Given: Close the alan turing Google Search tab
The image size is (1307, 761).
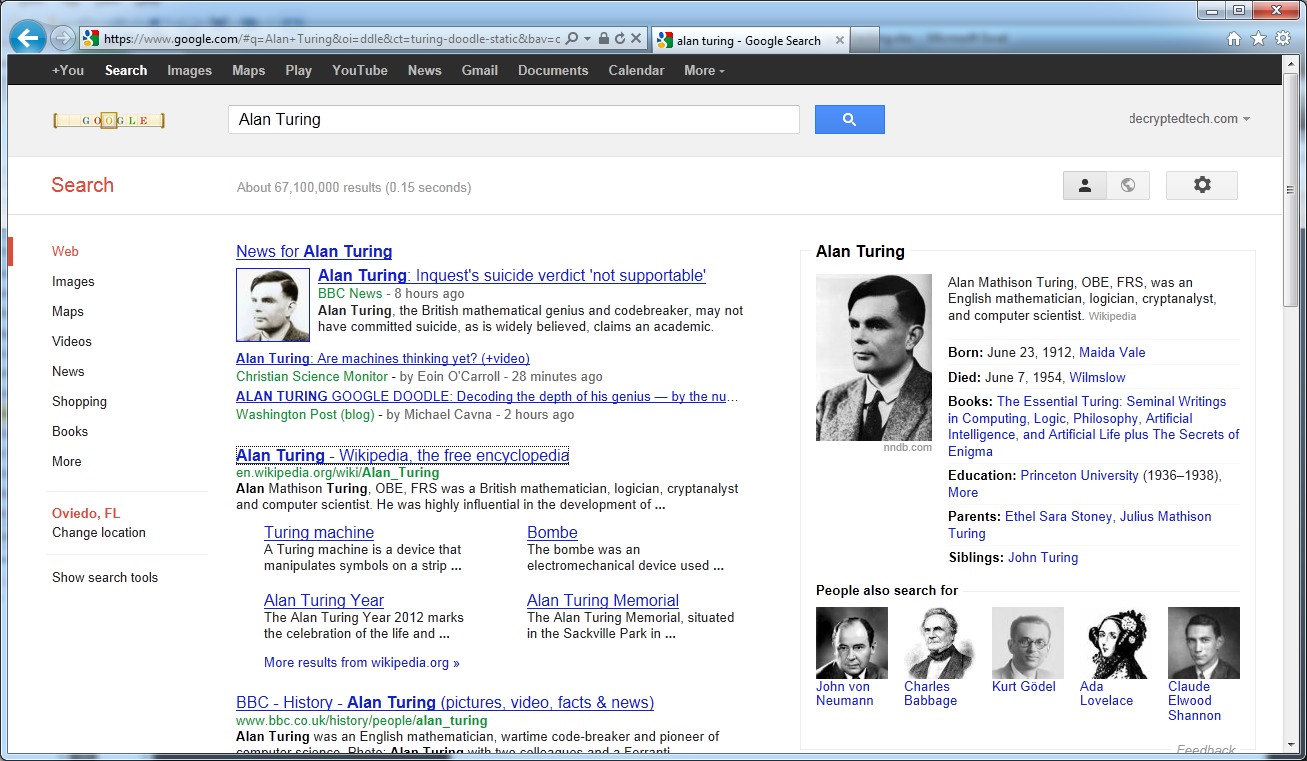Looking at the screenshot, I should pos(839,40).
